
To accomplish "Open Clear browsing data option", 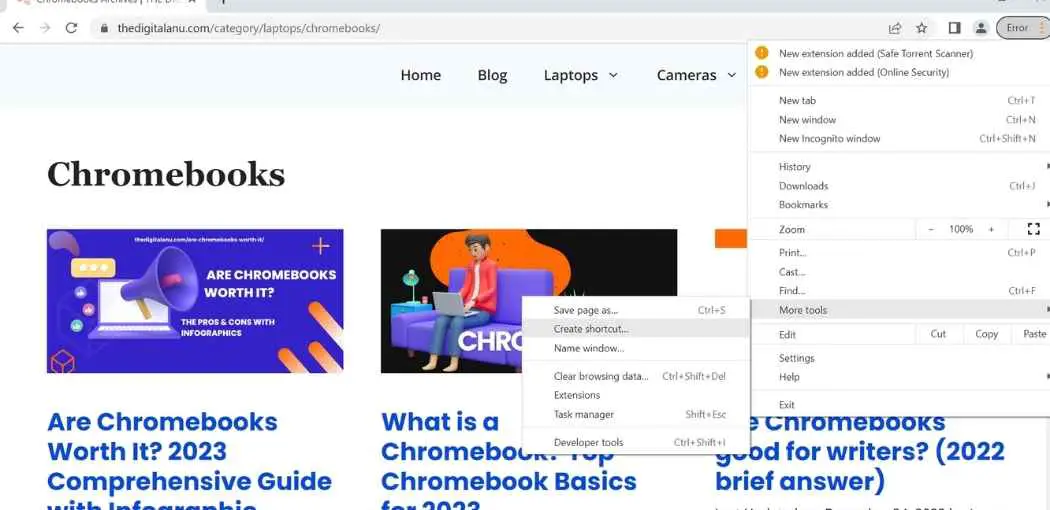I will pos(635,376).
